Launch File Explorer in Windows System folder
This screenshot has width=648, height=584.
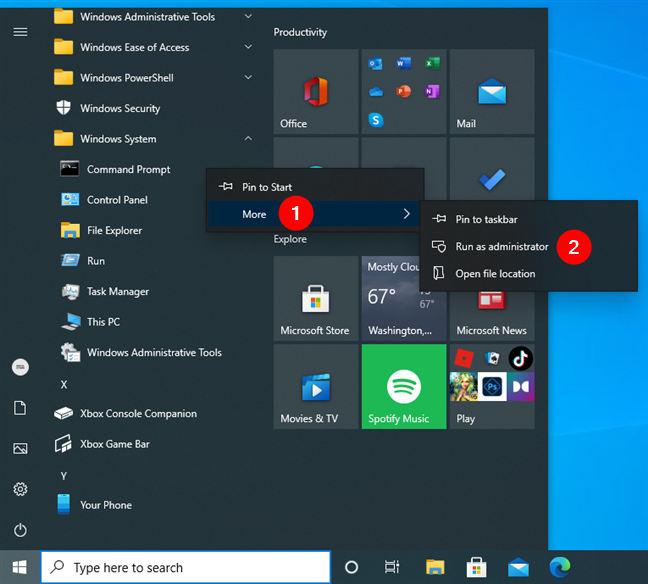coord(114,231)
